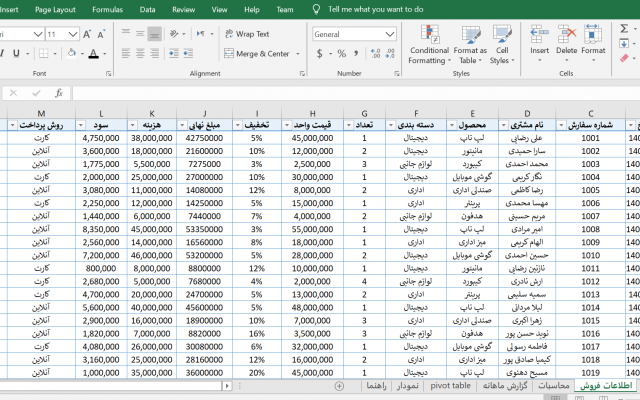Open Cell Styles gallery

pyautogui.click(x=502, y=44)
